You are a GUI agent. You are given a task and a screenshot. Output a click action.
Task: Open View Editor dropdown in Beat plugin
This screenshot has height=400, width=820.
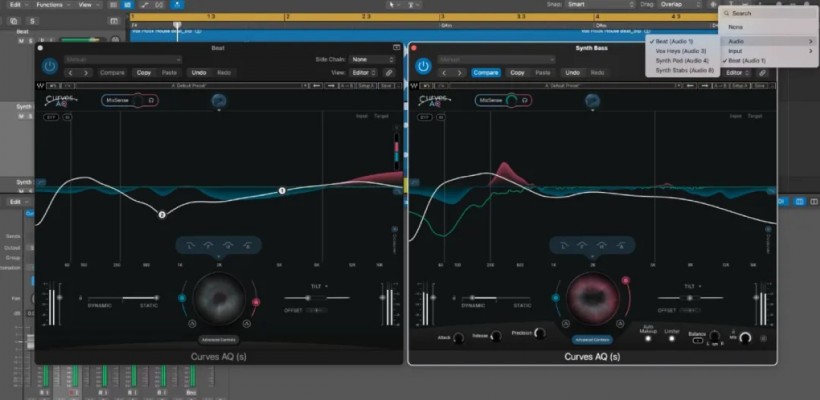(x=364, y=73)
